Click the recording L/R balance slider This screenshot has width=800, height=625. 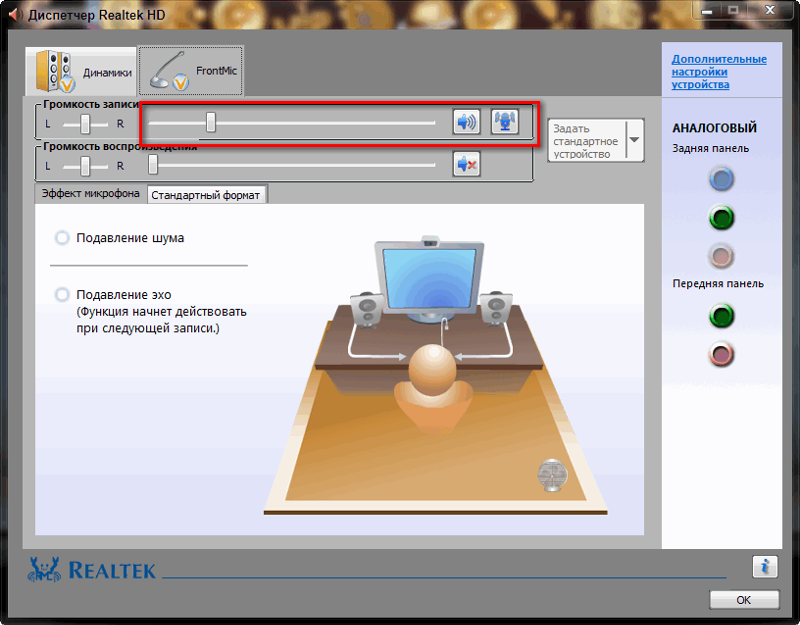pyautogui.click(x=85, y=124)
